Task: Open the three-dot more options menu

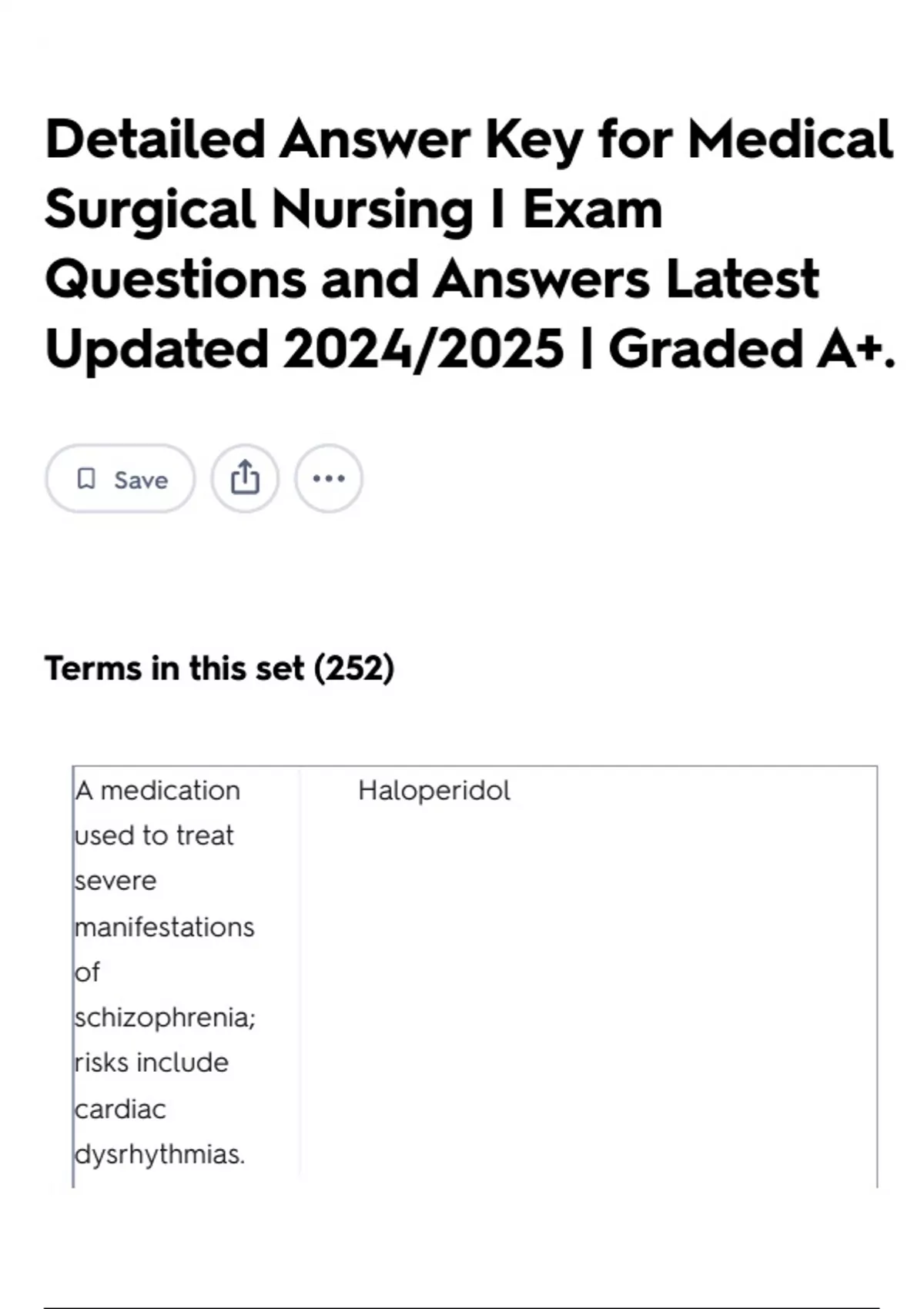Action: (x=329, y=479)
